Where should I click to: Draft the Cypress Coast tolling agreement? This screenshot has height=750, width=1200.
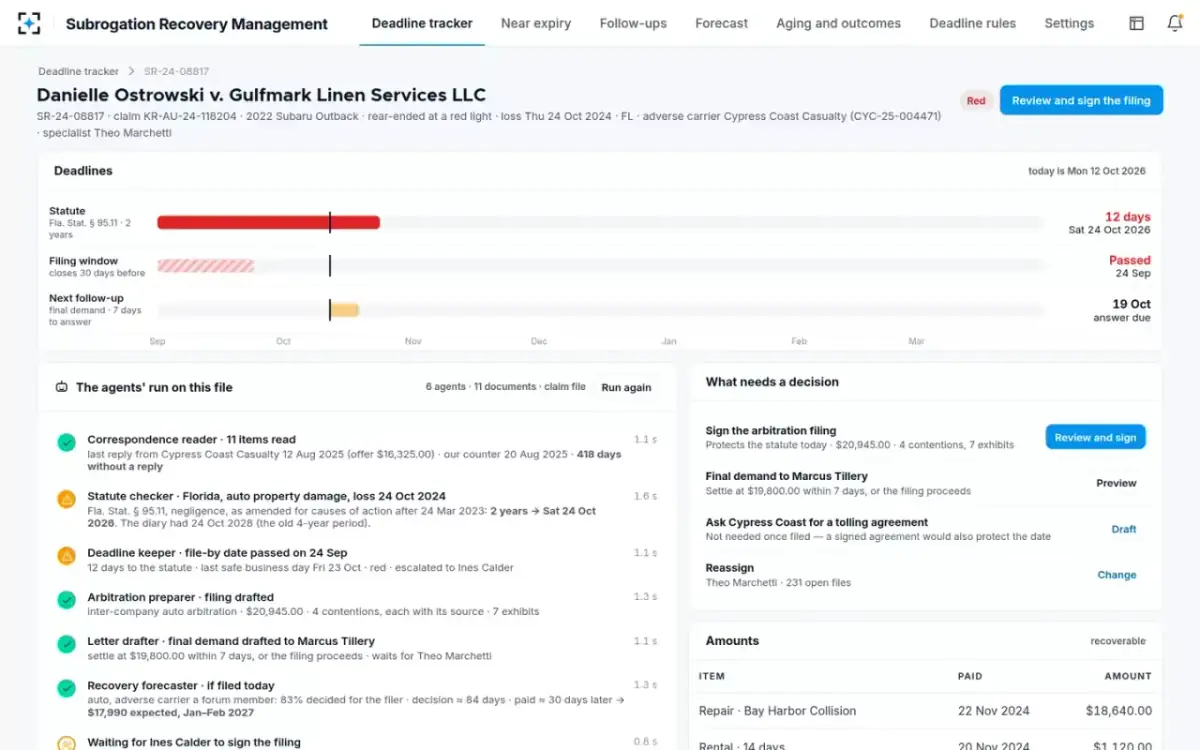(1124, 529)
